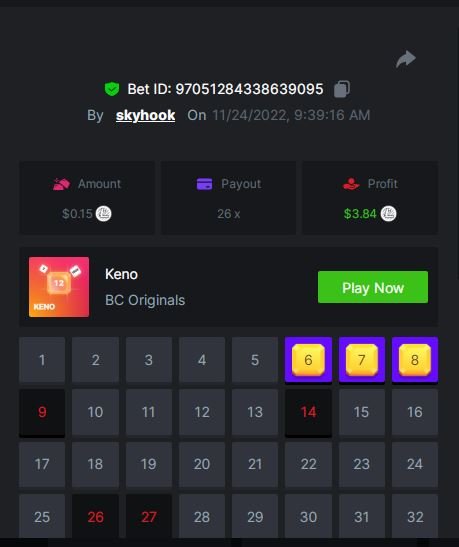This screenshot has width=459, height=547.
Task: Click the number 20 tile
Action: point(202,464)
